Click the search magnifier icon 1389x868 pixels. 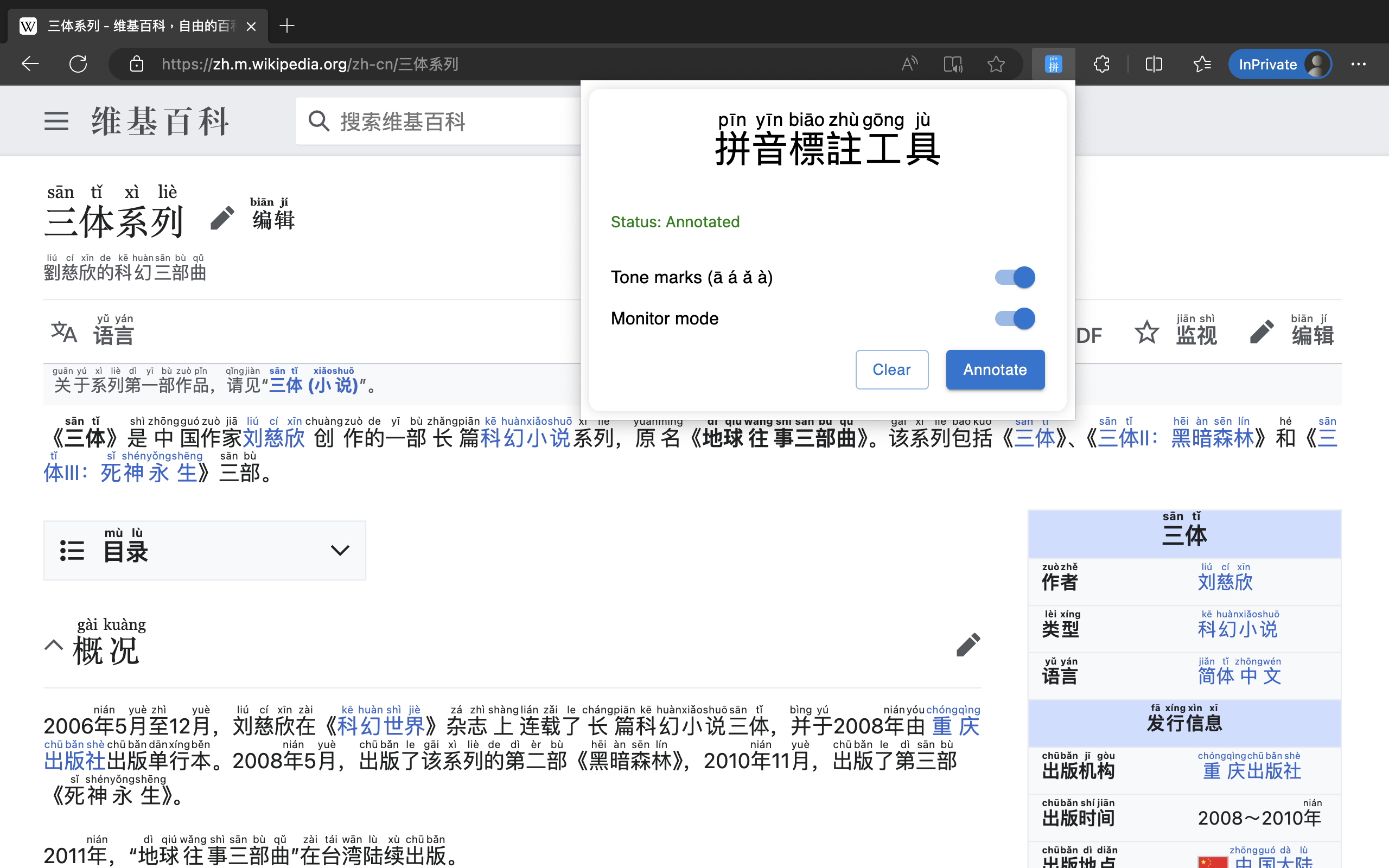[318, 121]
